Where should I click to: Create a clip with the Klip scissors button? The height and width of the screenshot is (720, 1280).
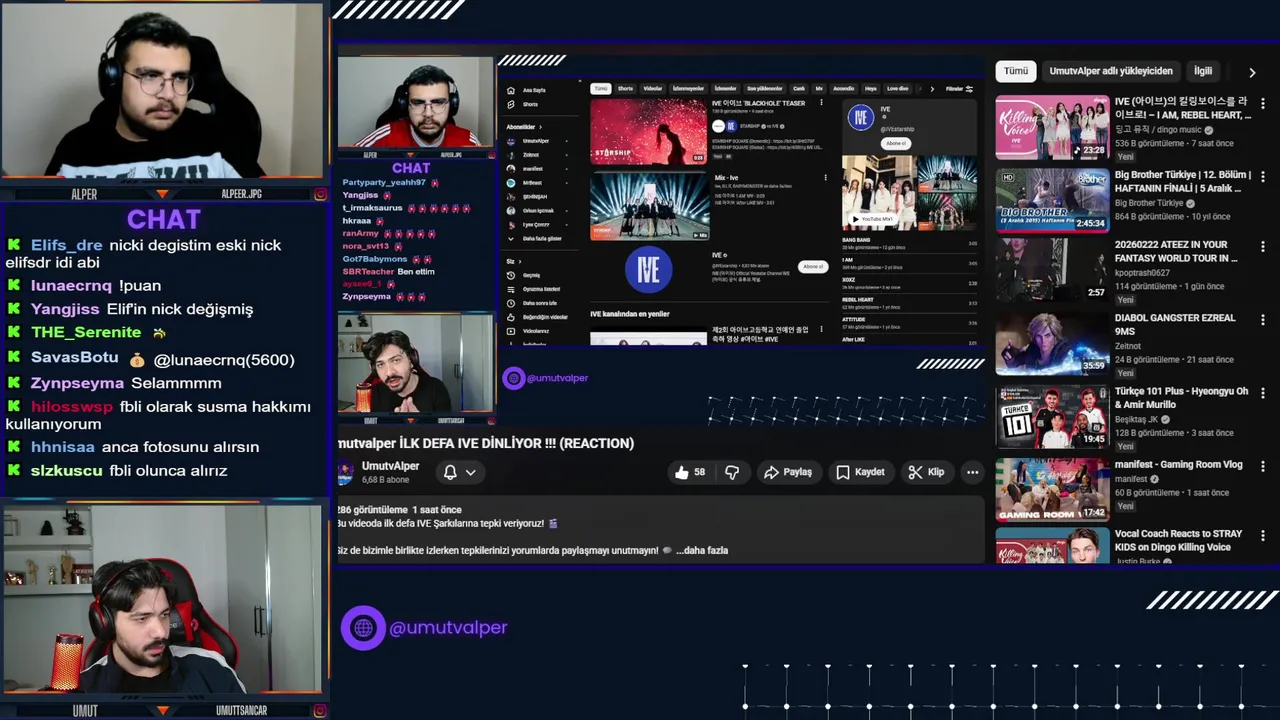[x=926, y=472]
